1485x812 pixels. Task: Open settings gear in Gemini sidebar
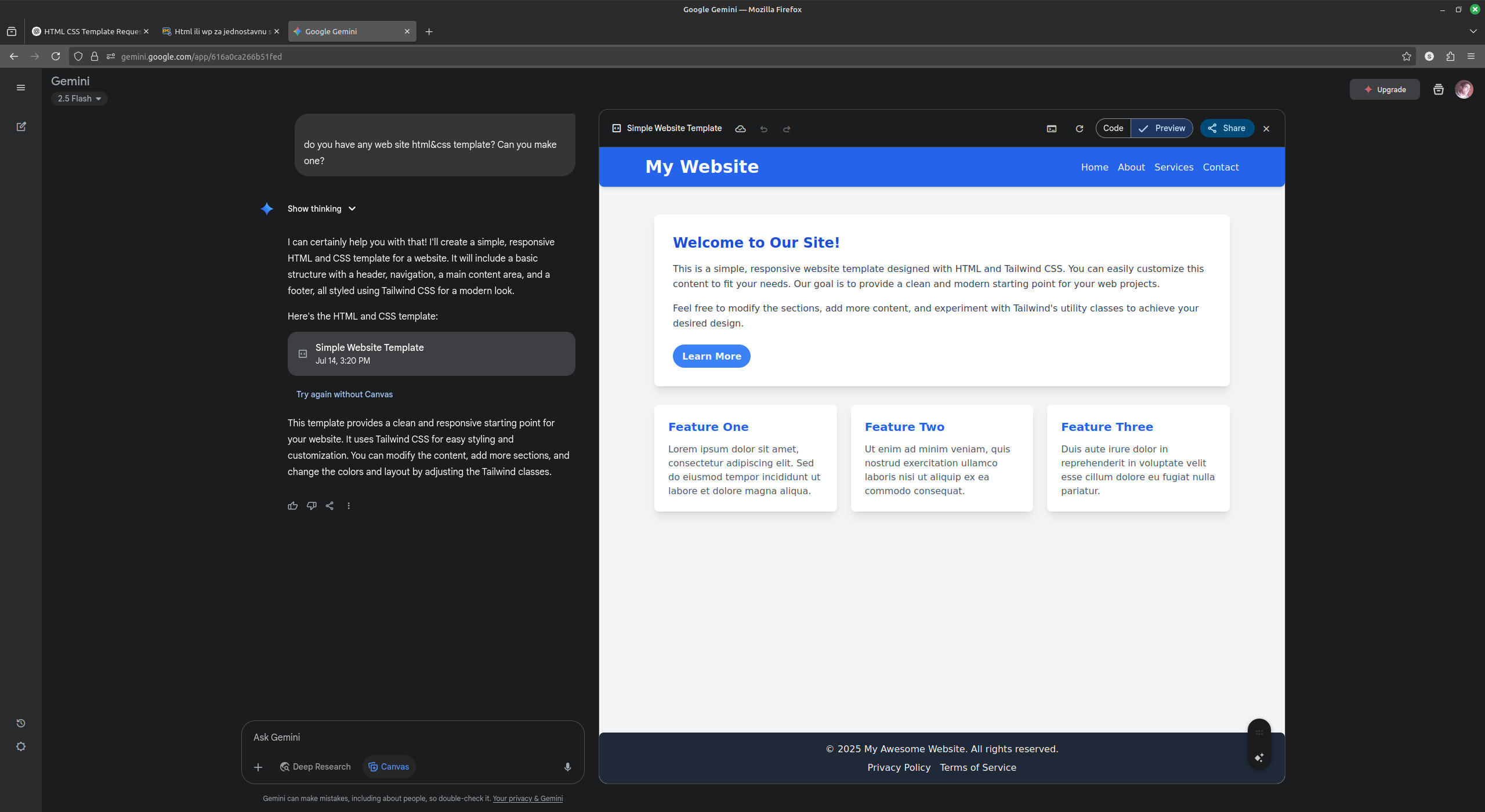coord(21,746)
